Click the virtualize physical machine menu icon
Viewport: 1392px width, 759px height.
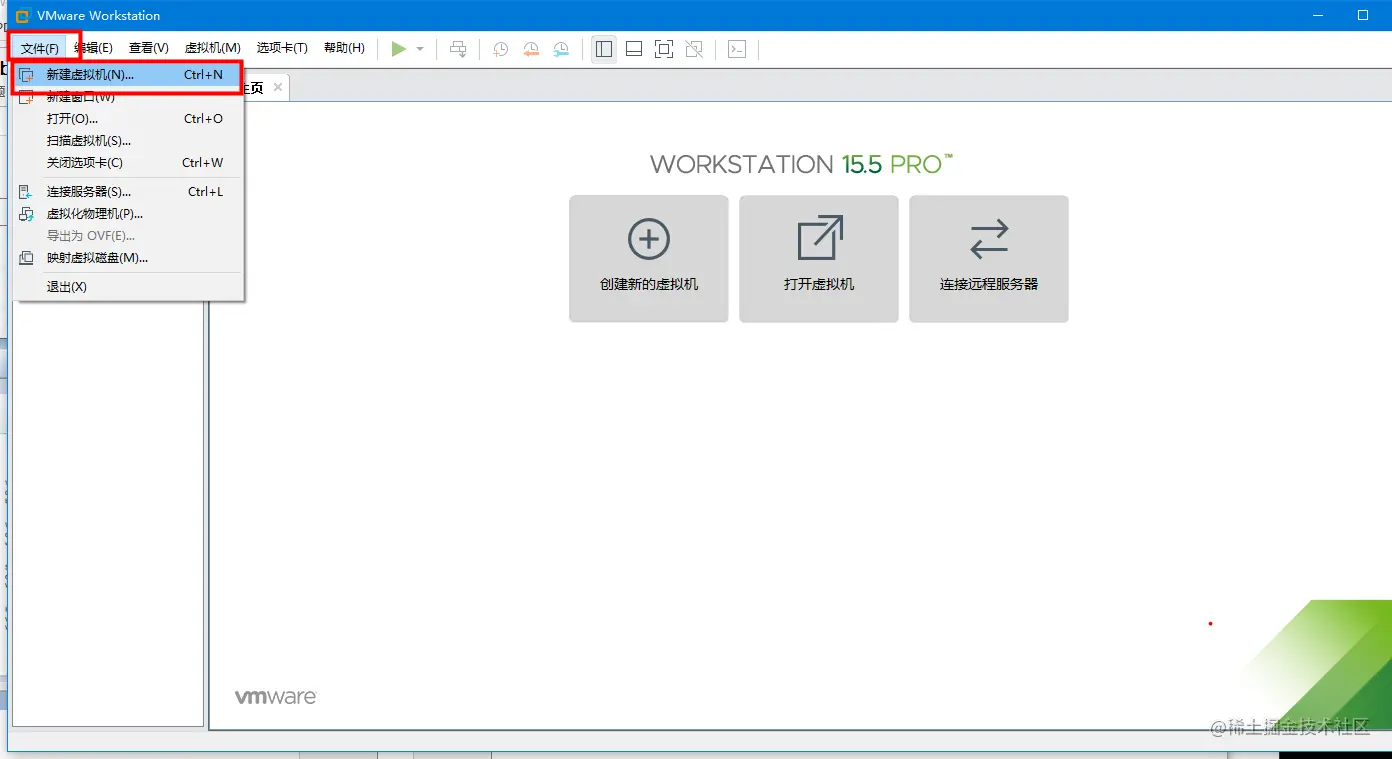click(26, 214)
